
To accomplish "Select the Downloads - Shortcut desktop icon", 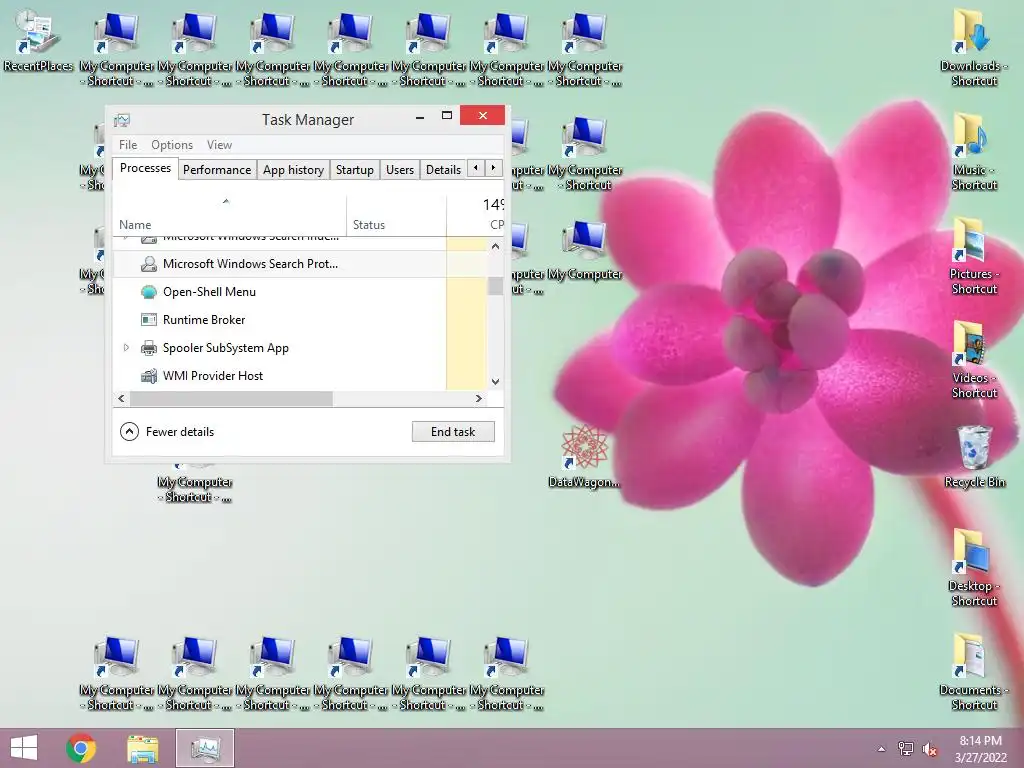I will 974,47.
